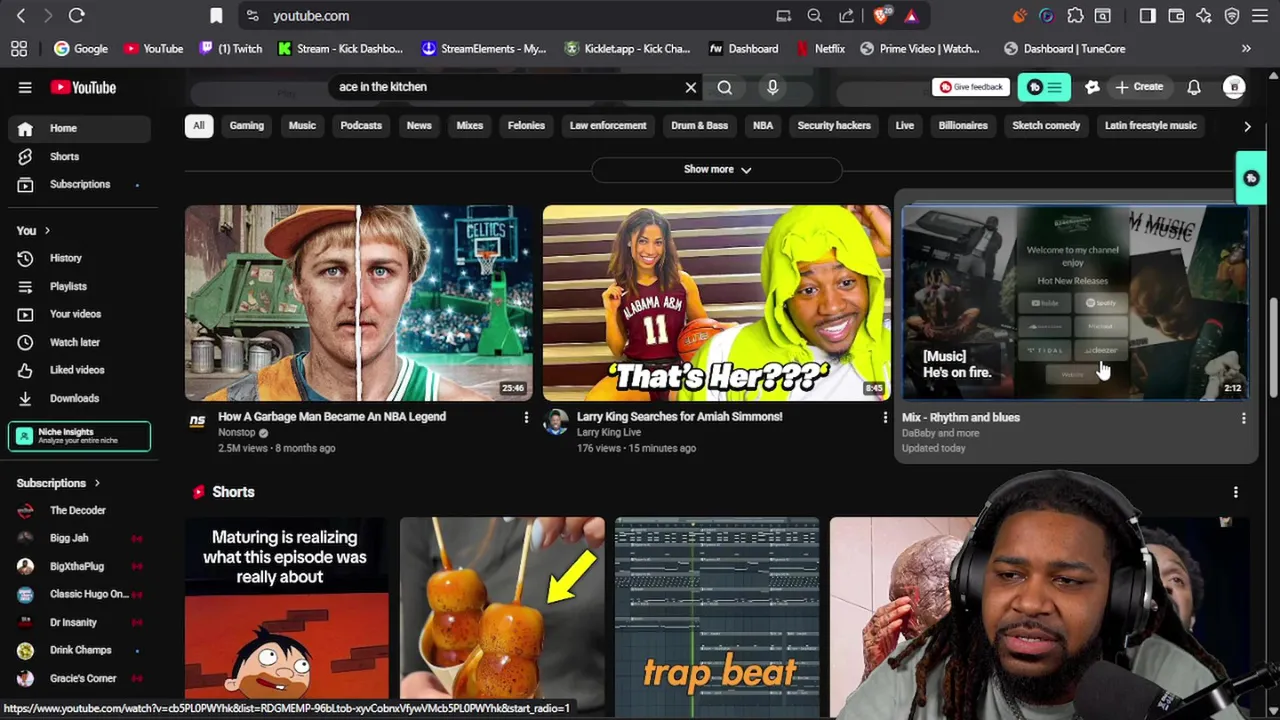Open options for Larry King video
Image resolution: width=1280 pixels, height=720 pixels.
pyautogui.click(x=885, y=417)
